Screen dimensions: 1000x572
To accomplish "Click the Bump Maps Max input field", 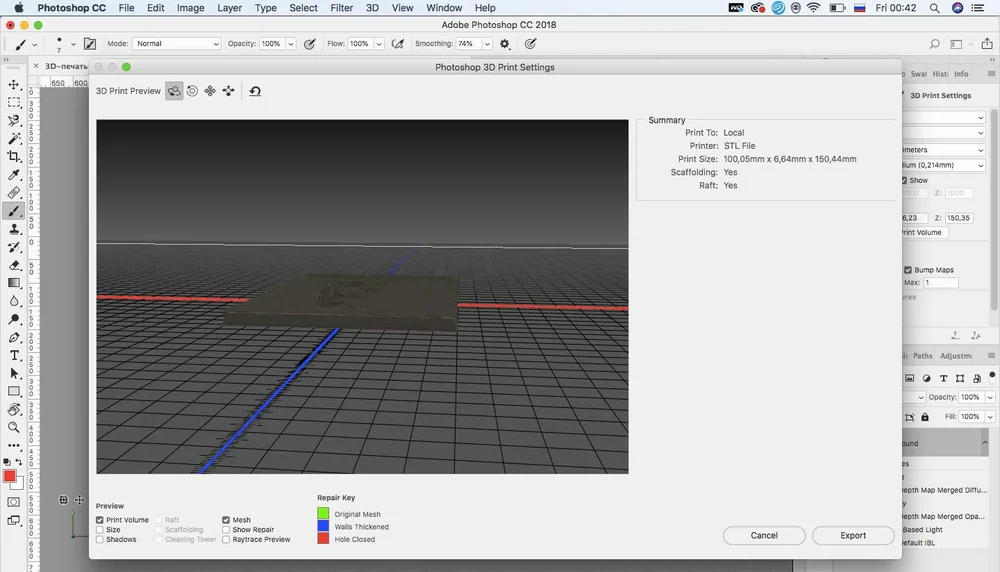I will tap(941, 282).
